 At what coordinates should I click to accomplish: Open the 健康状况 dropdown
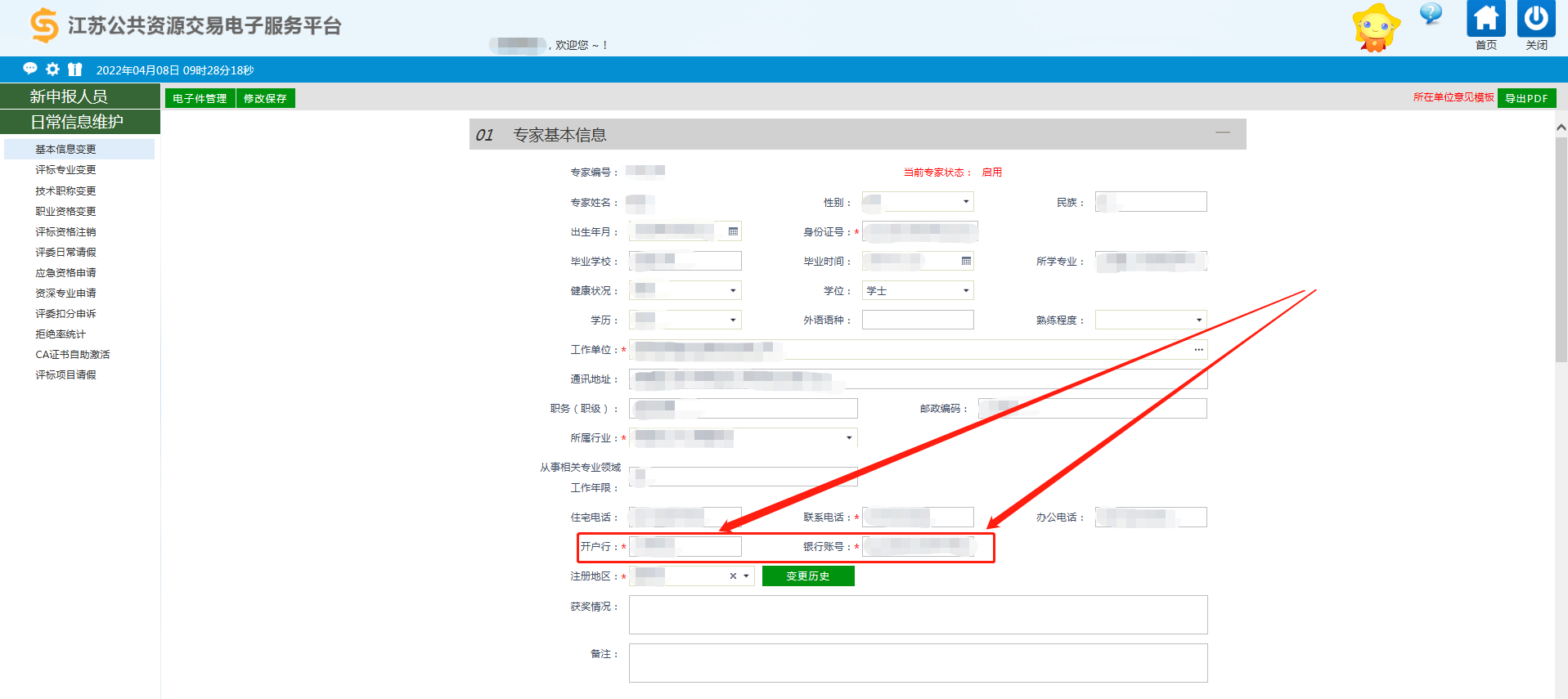(733, 290)
